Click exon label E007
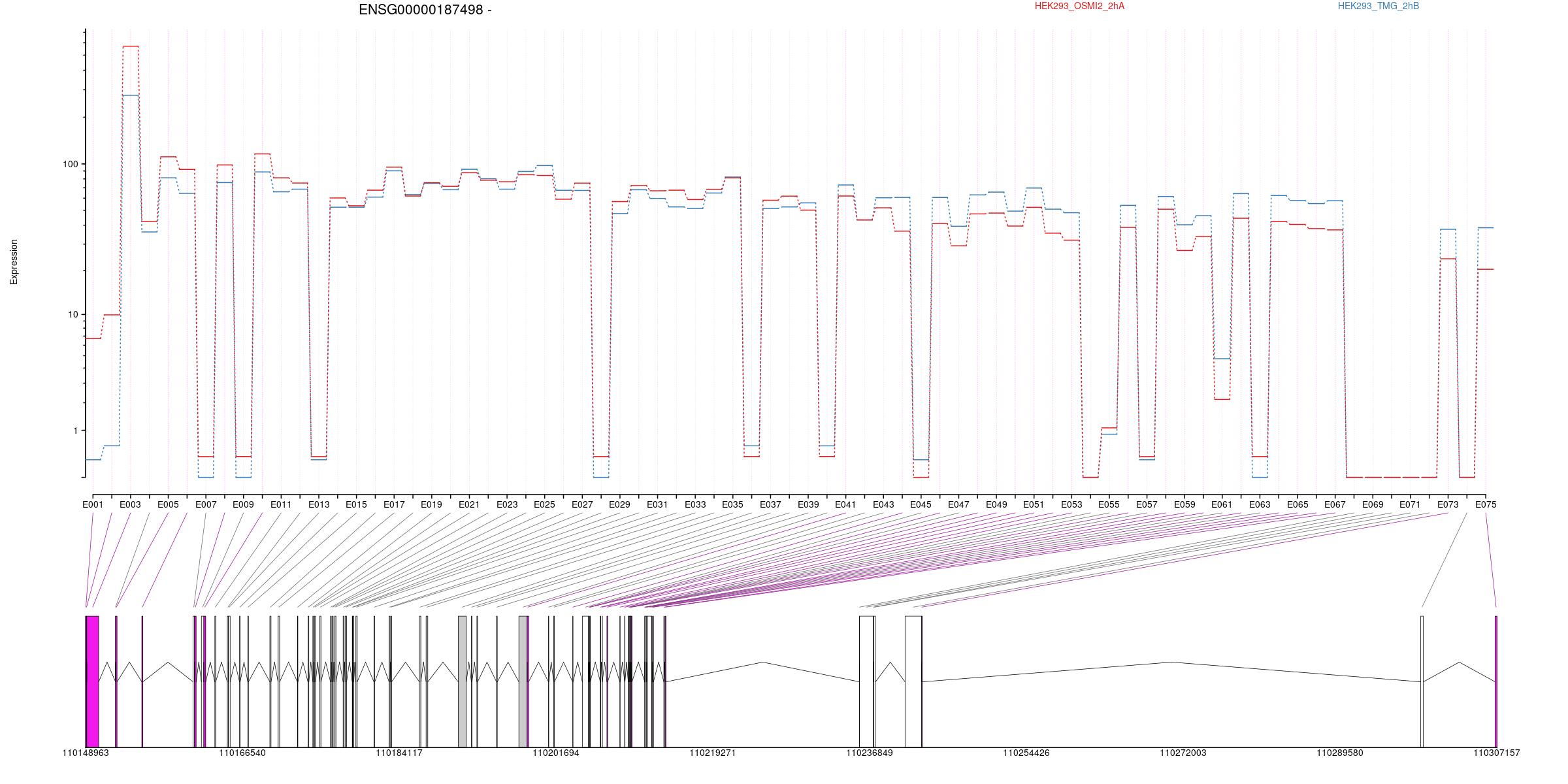 coord(206,504)
